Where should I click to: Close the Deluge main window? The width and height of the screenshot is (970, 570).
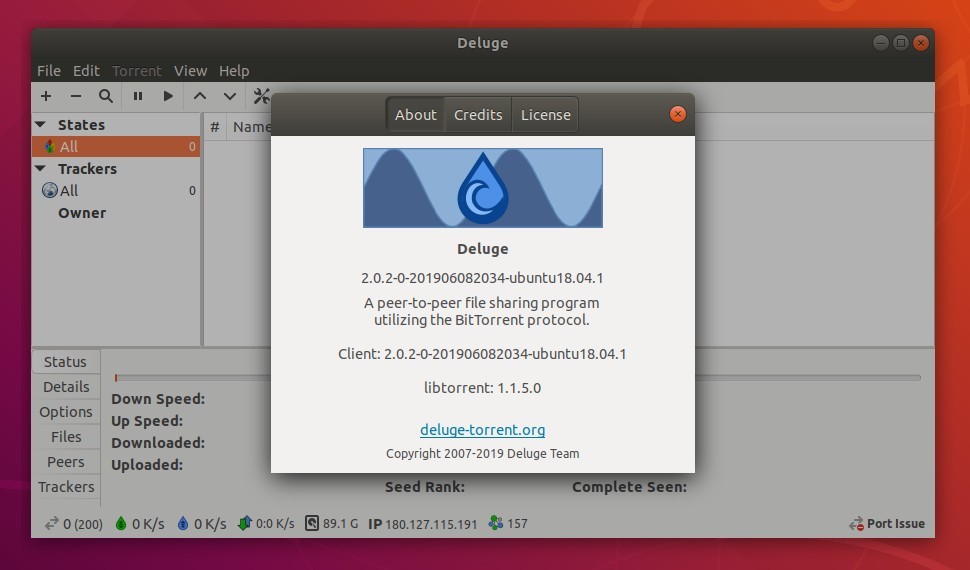pyautogui.click(x=921, y=43)
